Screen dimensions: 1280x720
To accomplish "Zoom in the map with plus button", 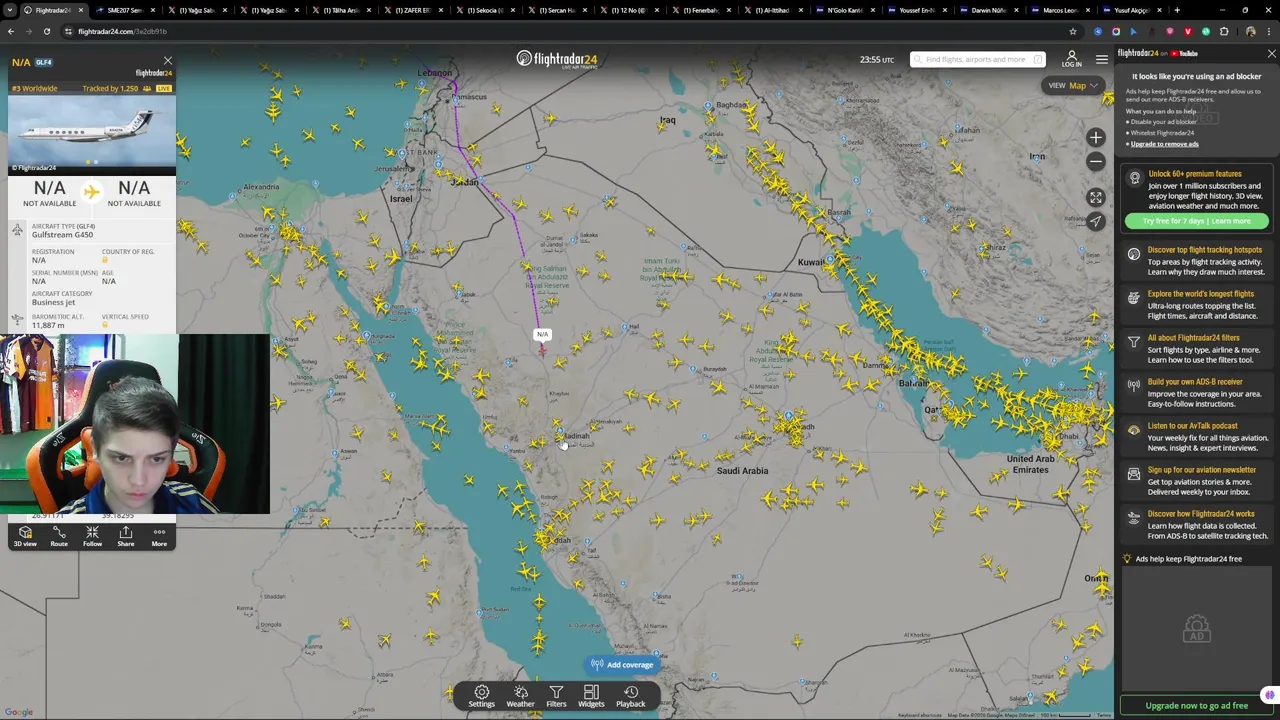I will tap(1096, 138).
